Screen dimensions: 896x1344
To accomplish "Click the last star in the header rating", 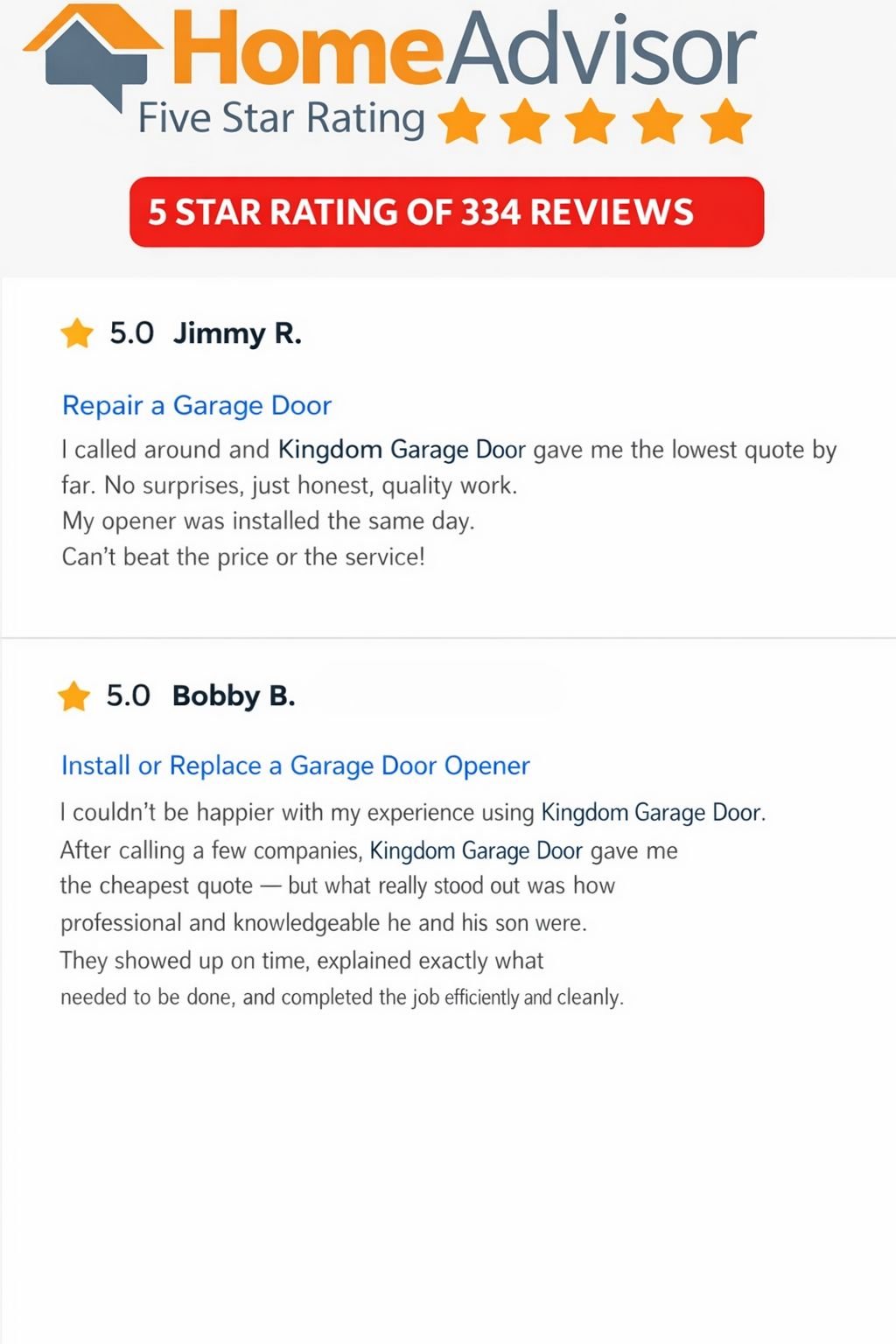I will (725, 121).
